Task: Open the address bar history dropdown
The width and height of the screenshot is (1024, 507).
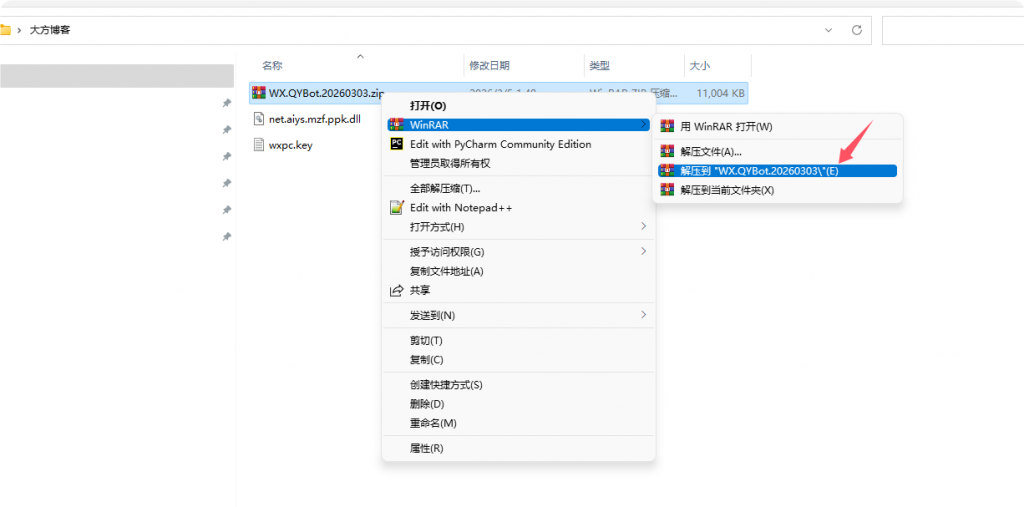Action: click(x=829, y=30)
